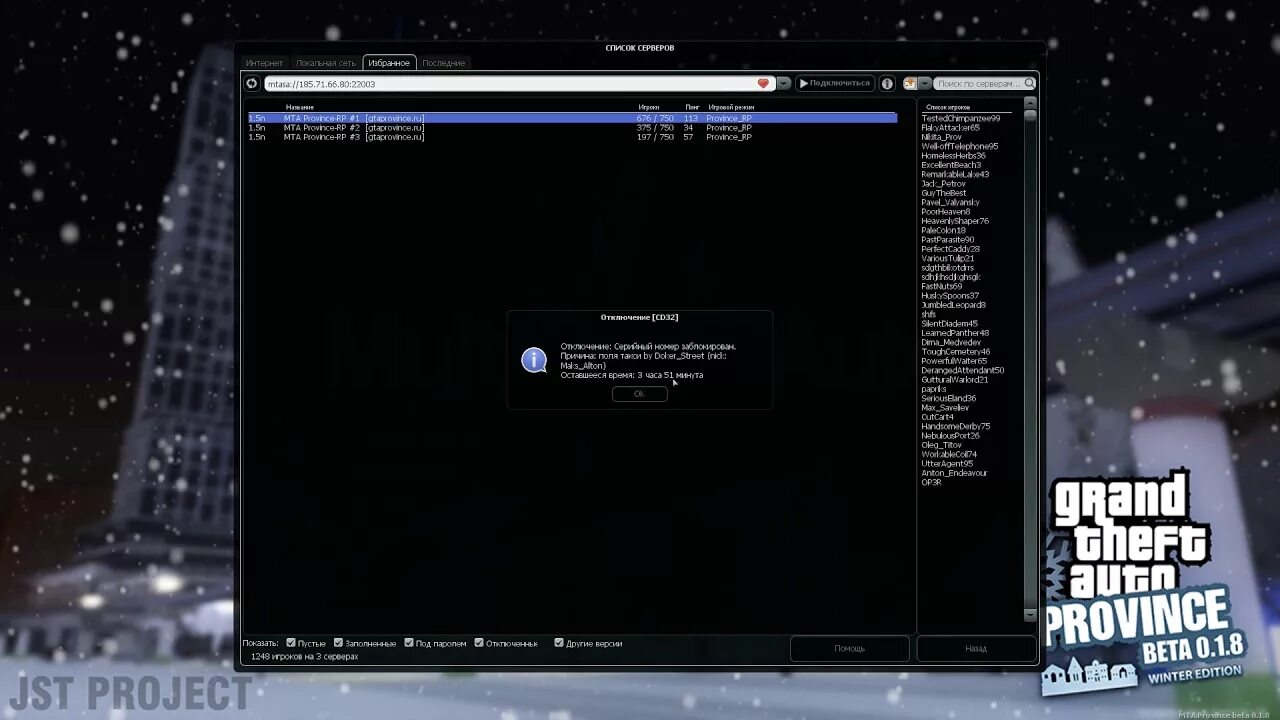Click player HuskySpoons37
Viewport: 1280px width, 720px height.
(950, 296)
